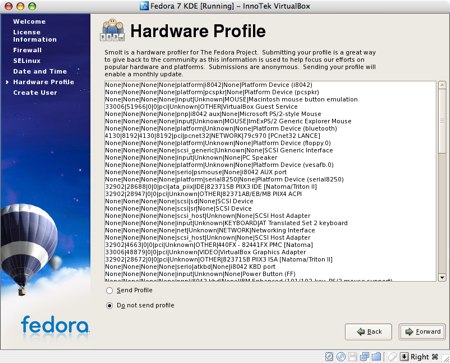Screen dimensions: 450x363
Task: Click the line '82371SB PIIX3 IDE [Natoma/Triton II]'
Action: (211, 187)
